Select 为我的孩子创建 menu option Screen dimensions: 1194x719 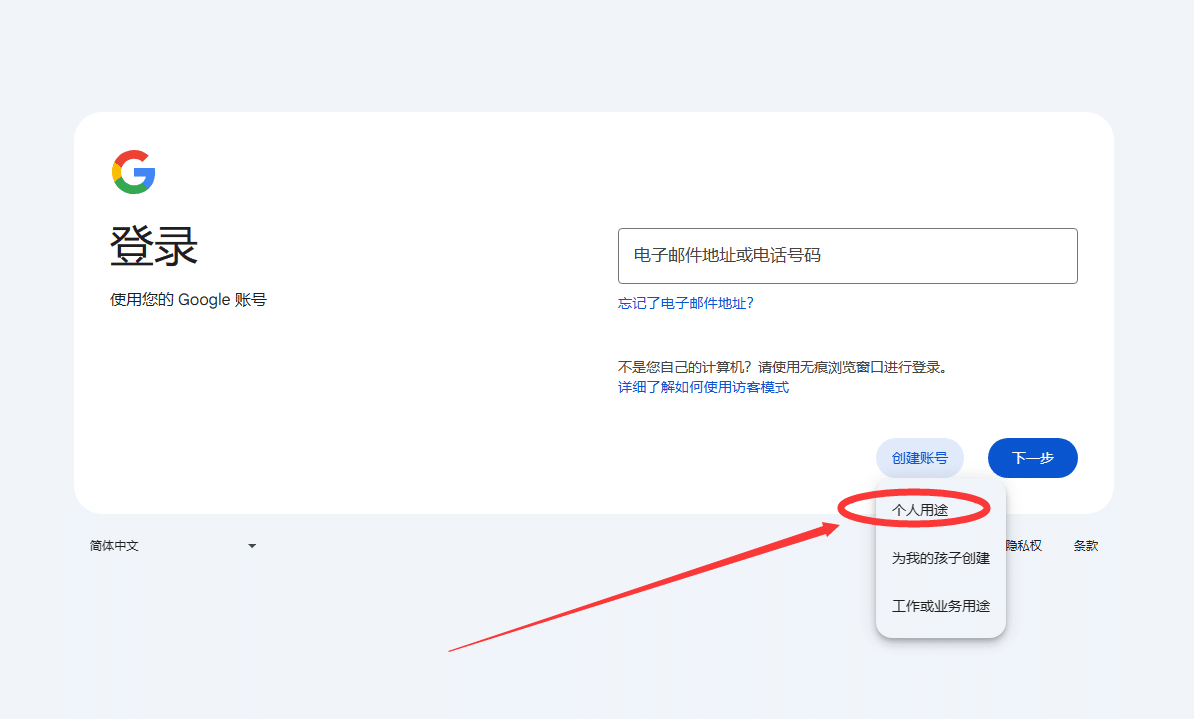tap(941, 558)
